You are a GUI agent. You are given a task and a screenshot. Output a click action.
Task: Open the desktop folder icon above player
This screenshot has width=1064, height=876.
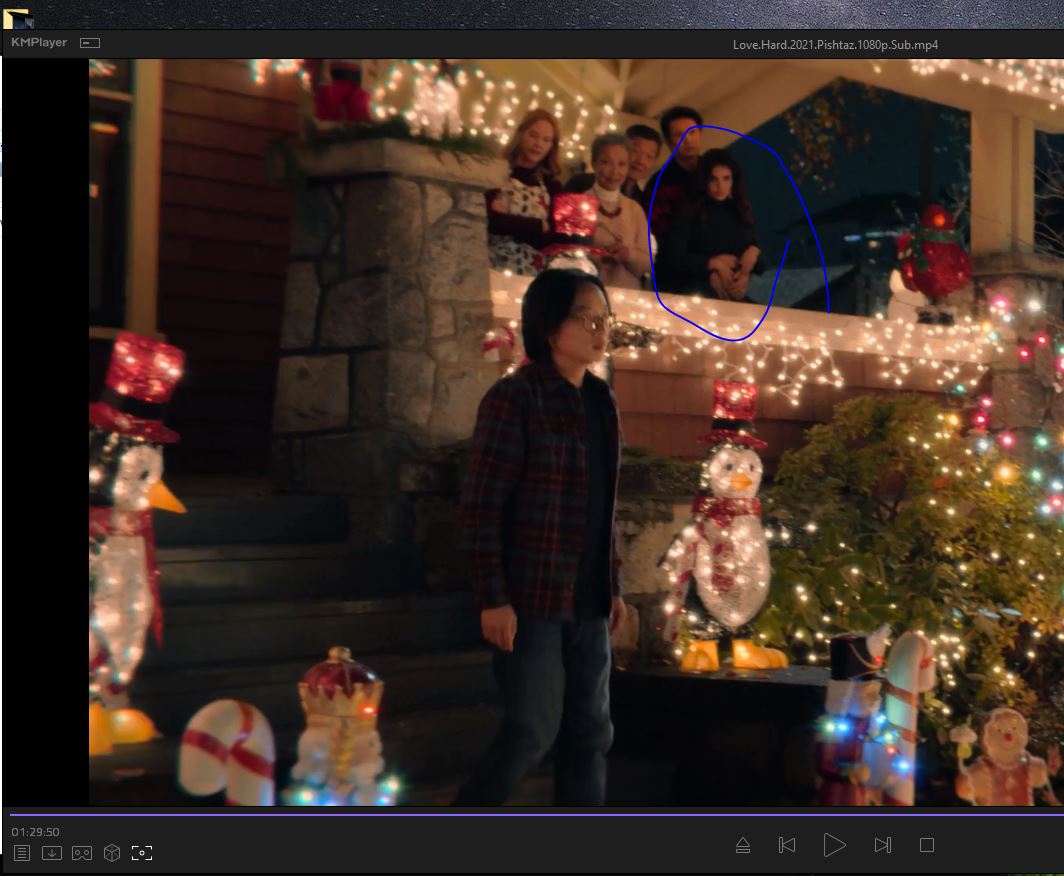click(x=16, y=17)
